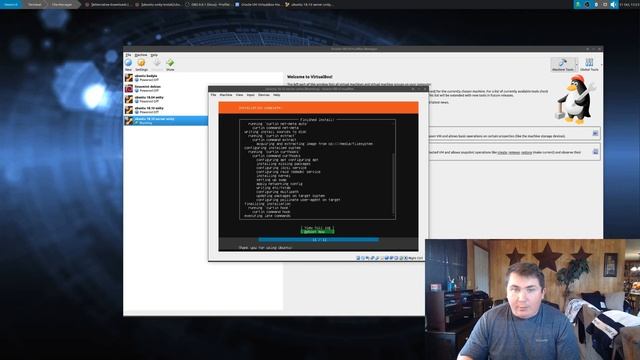Switch to the ubuntu 18.10 server taskbar entry
Viewport: 640px width, 360px height.
click(x=310, y=4)
